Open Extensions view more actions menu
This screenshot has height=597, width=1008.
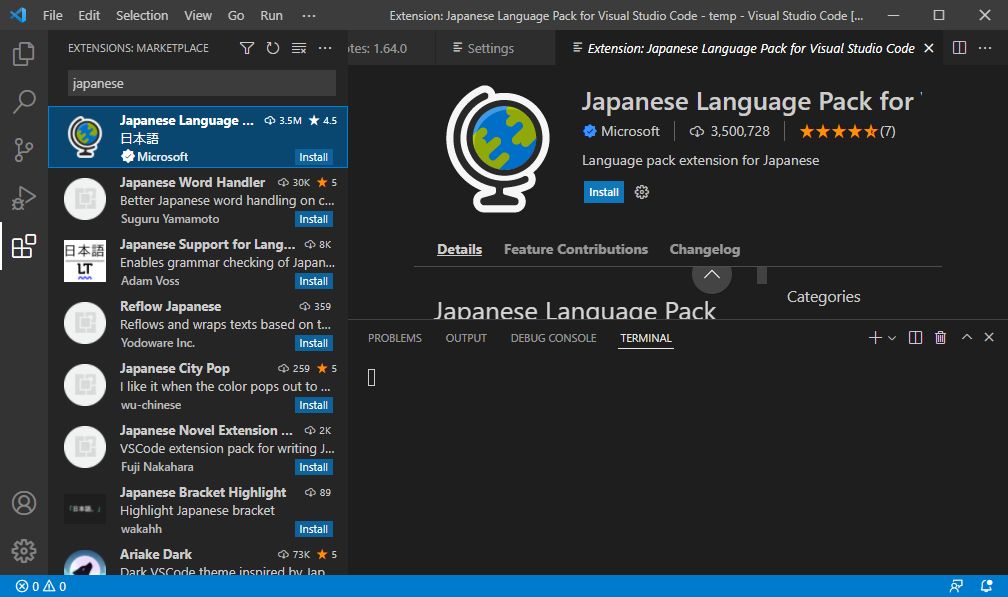click(325, 48)
